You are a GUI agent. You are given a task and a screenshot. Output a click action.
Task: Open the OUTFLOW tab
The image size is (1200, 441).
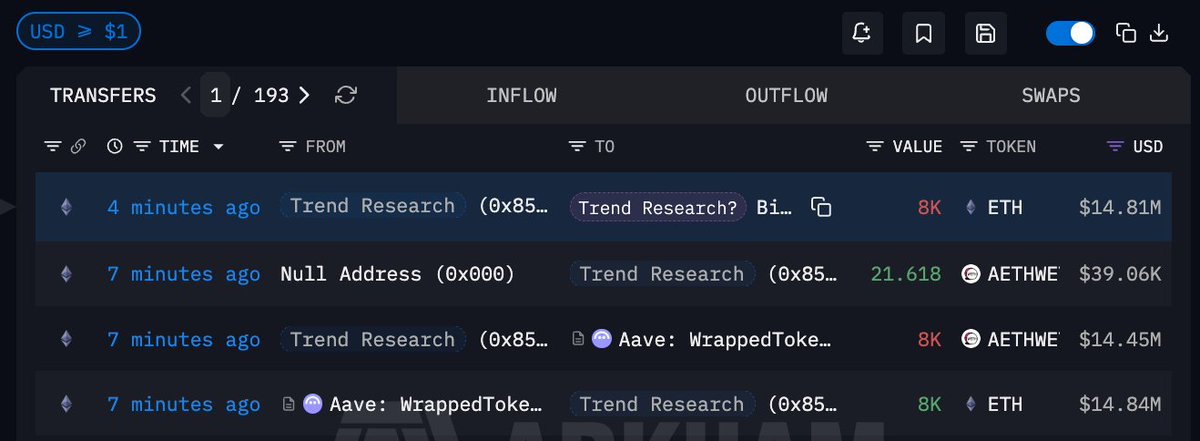786,96
